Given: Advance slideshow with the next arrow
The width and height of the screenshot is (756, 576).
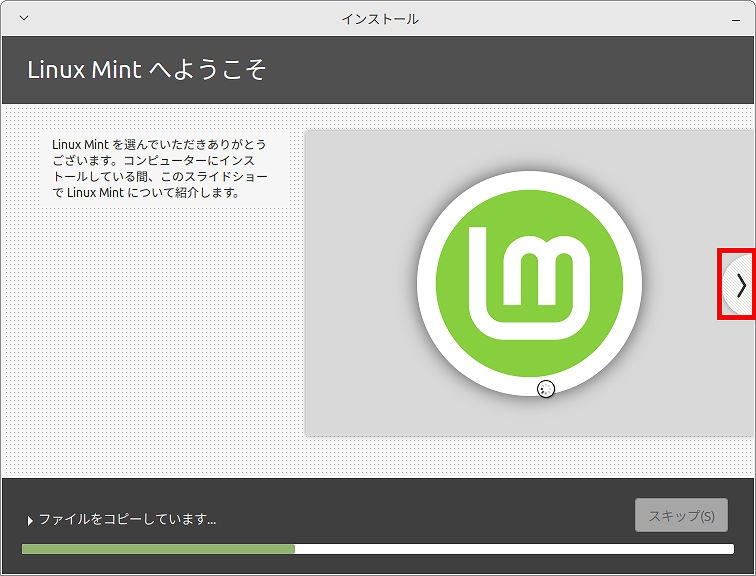Looking at the screenshot, I should (739, 285).
